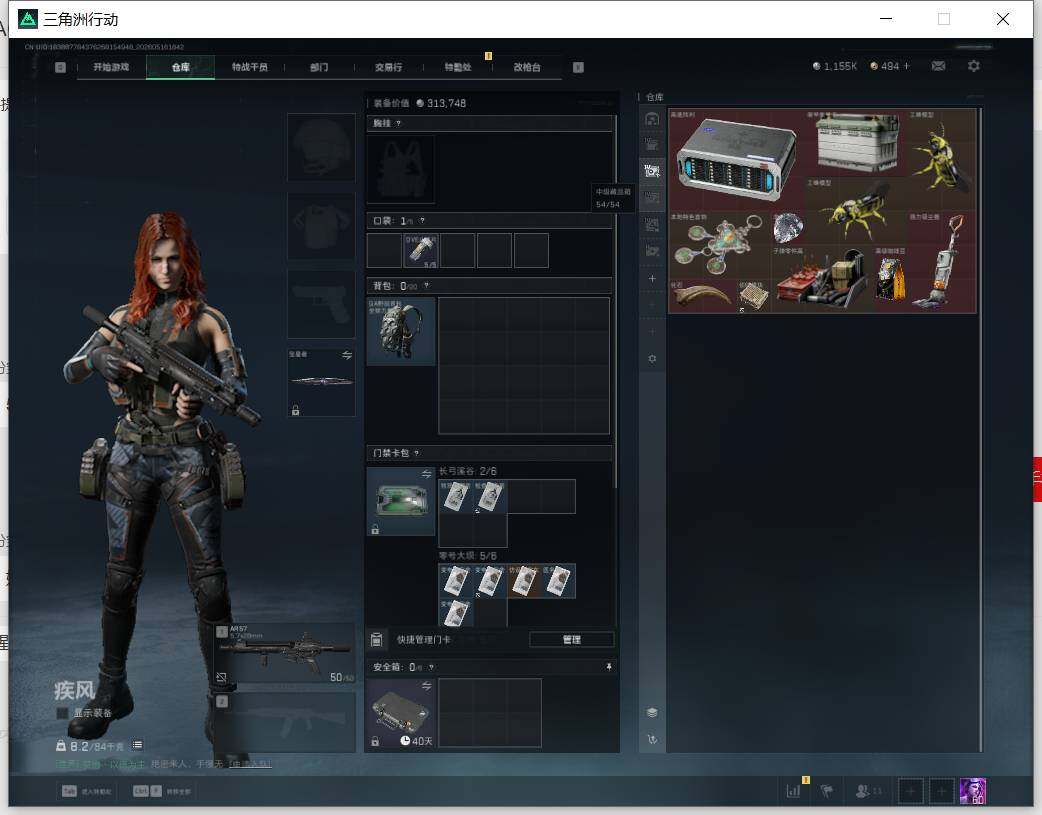Select the vacuum cleaner item in warehouse
The width and height of the screenshot is (1042, 815).
click(x=942, y=262)
